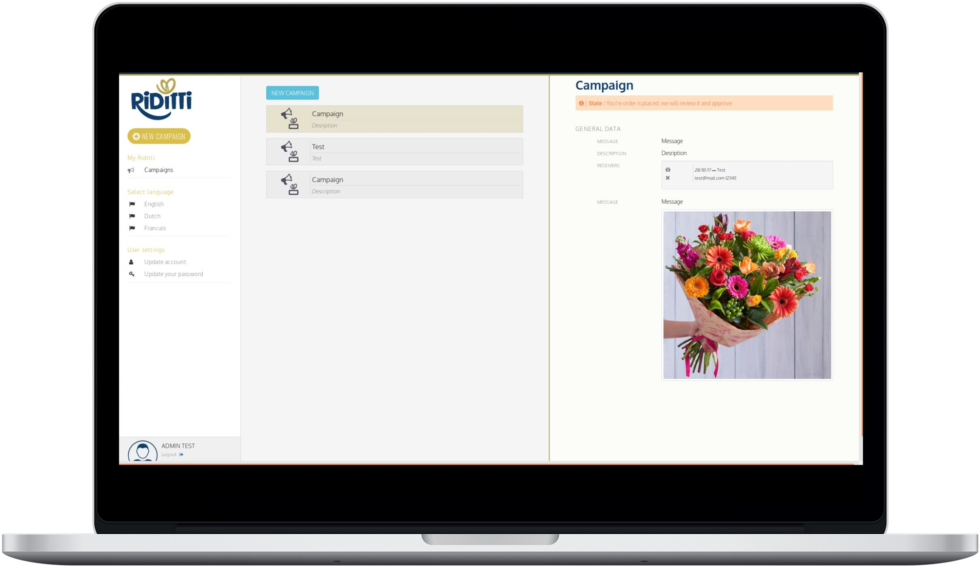The height and width of the screenshot is (566, 979).
Task: Click the envelope icon in the receivers box
Action: pyautogui.click(x=668, y=178)
